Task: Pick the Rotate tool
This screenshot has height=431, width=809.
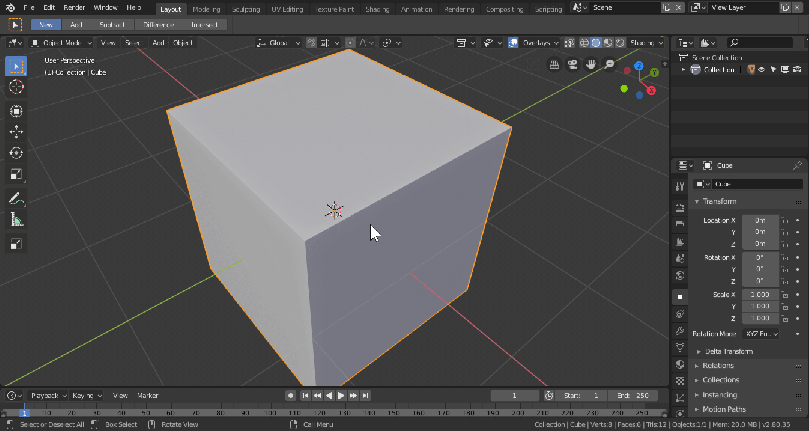Action: point(17,153)
